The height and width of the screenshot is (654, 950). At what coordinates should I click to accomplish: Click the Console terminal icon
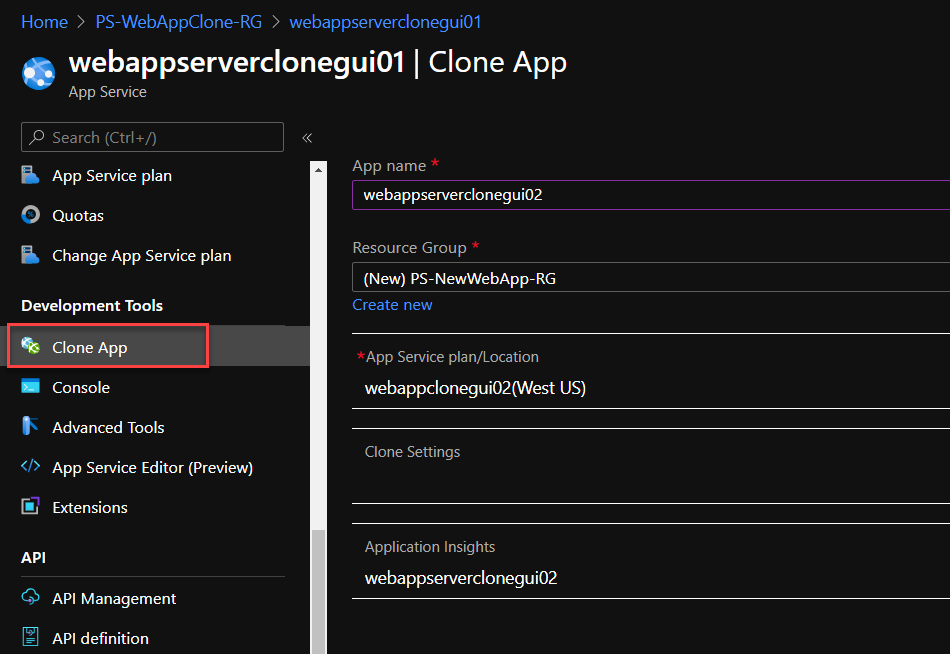31,387
